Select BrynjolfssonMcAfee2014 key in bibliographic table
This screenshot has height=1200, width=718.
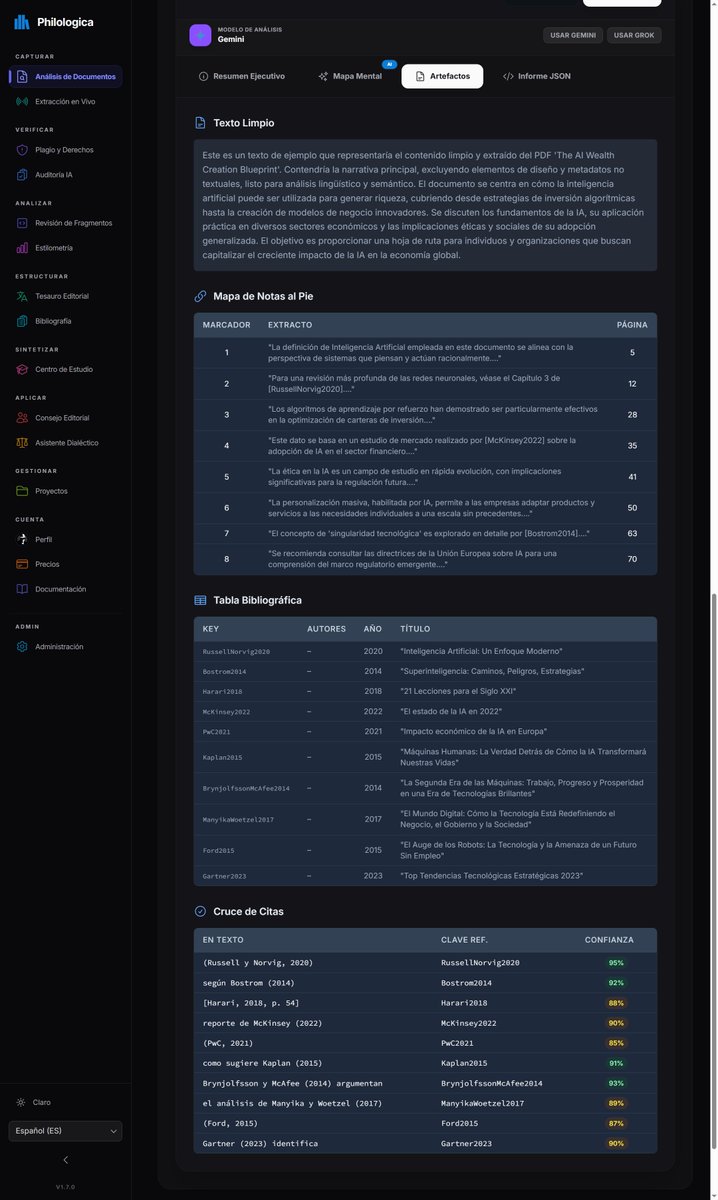coord(246,788)
